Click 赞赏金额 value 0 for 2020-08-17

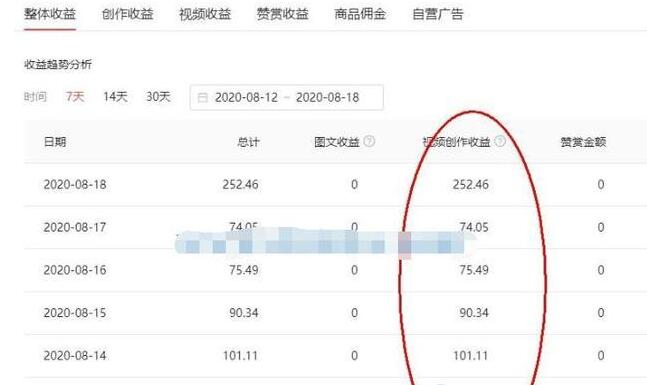click(601, 227)
